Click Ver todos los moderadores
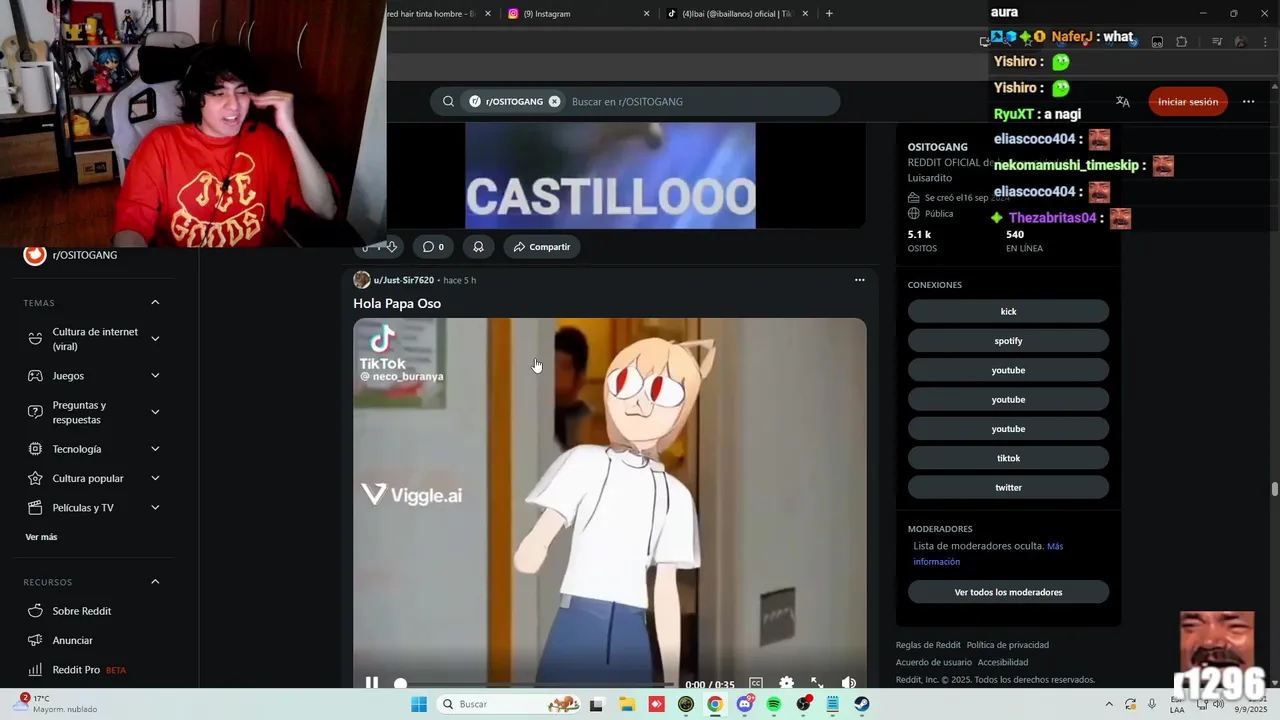The width and height of the screenshot is (1280, 720). click(x=1008, y=592)
